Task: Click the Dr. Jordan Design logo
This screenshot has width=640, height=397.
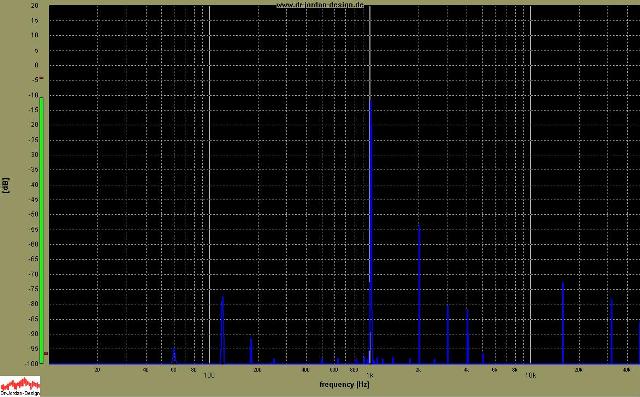Action: point(20,386)
